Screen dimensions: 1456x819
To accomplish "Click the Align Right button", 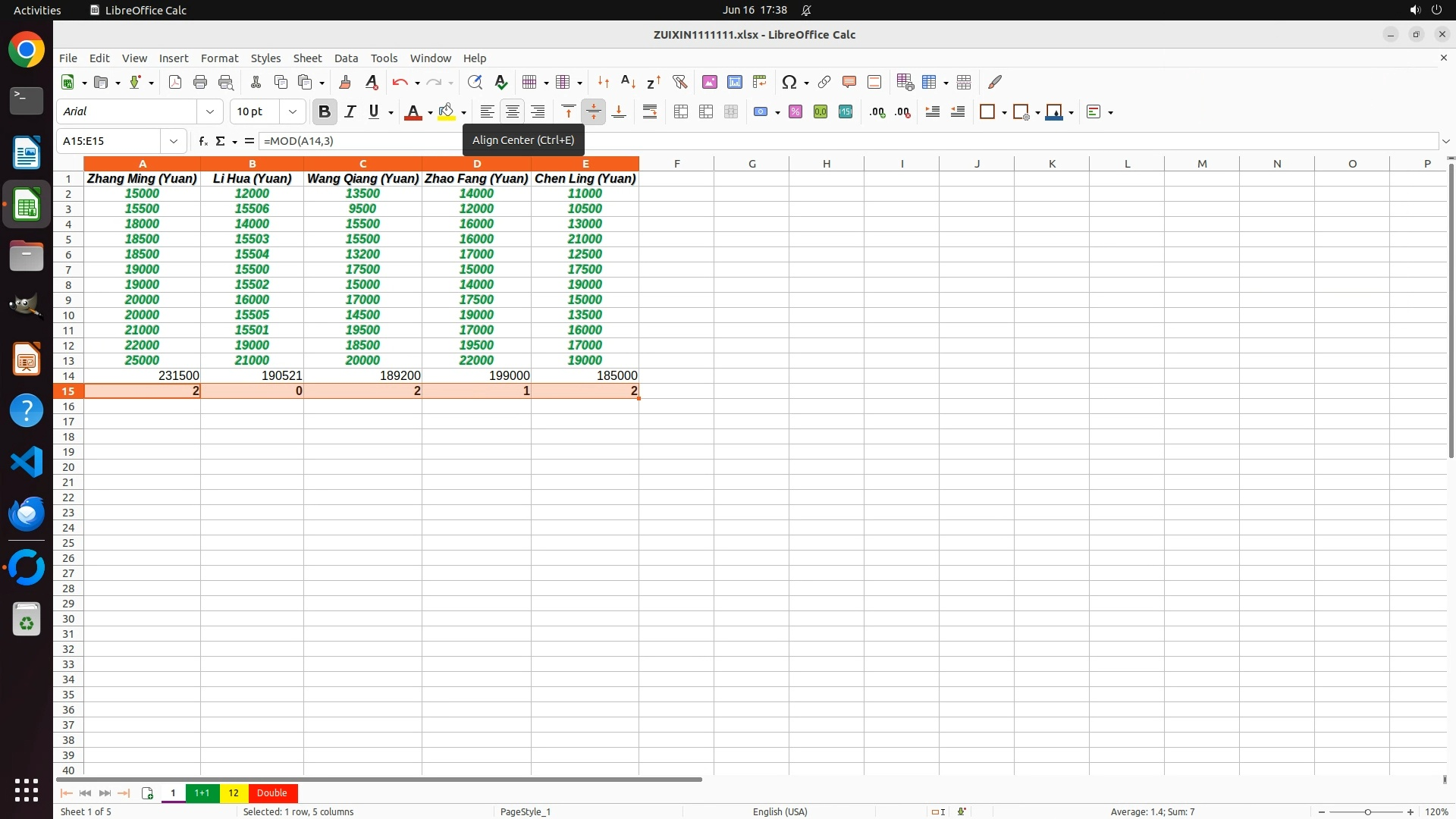I will (x=538, y=111).
